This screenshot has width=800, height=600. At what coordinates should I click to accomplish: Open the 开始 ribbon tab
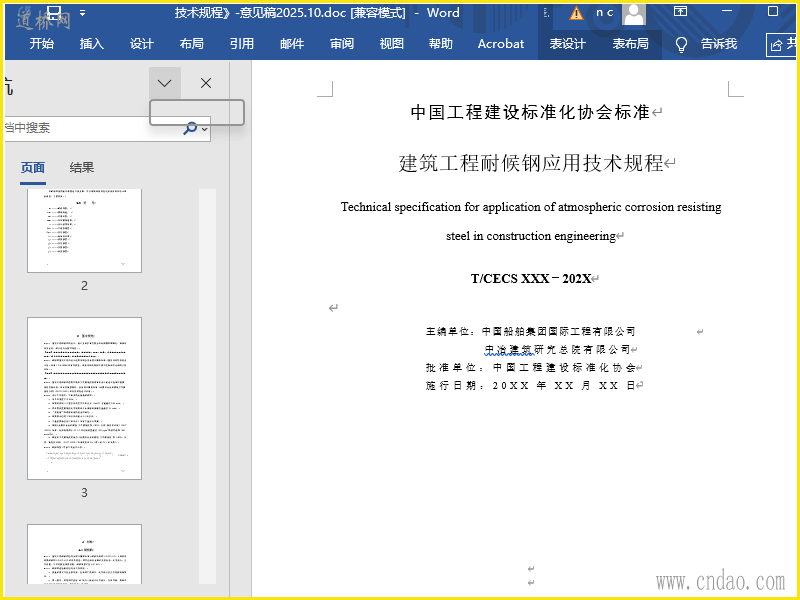pyautogui.click(x=41, y=44)
